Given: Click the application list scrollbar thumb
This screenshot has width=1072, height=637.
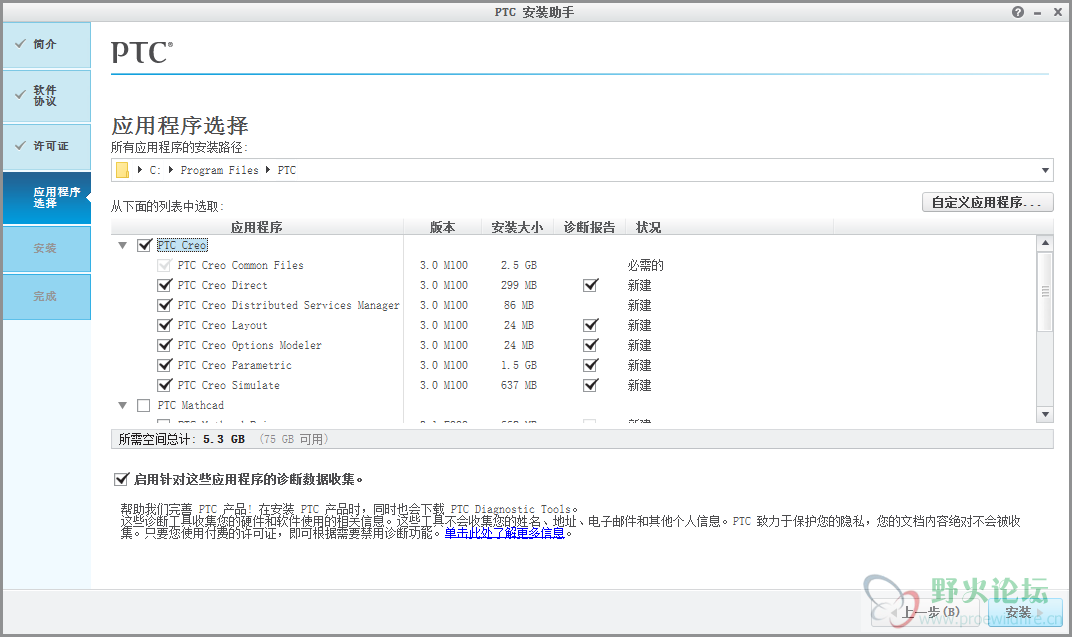Looking at the screenshot, I should pos(1045,292).
